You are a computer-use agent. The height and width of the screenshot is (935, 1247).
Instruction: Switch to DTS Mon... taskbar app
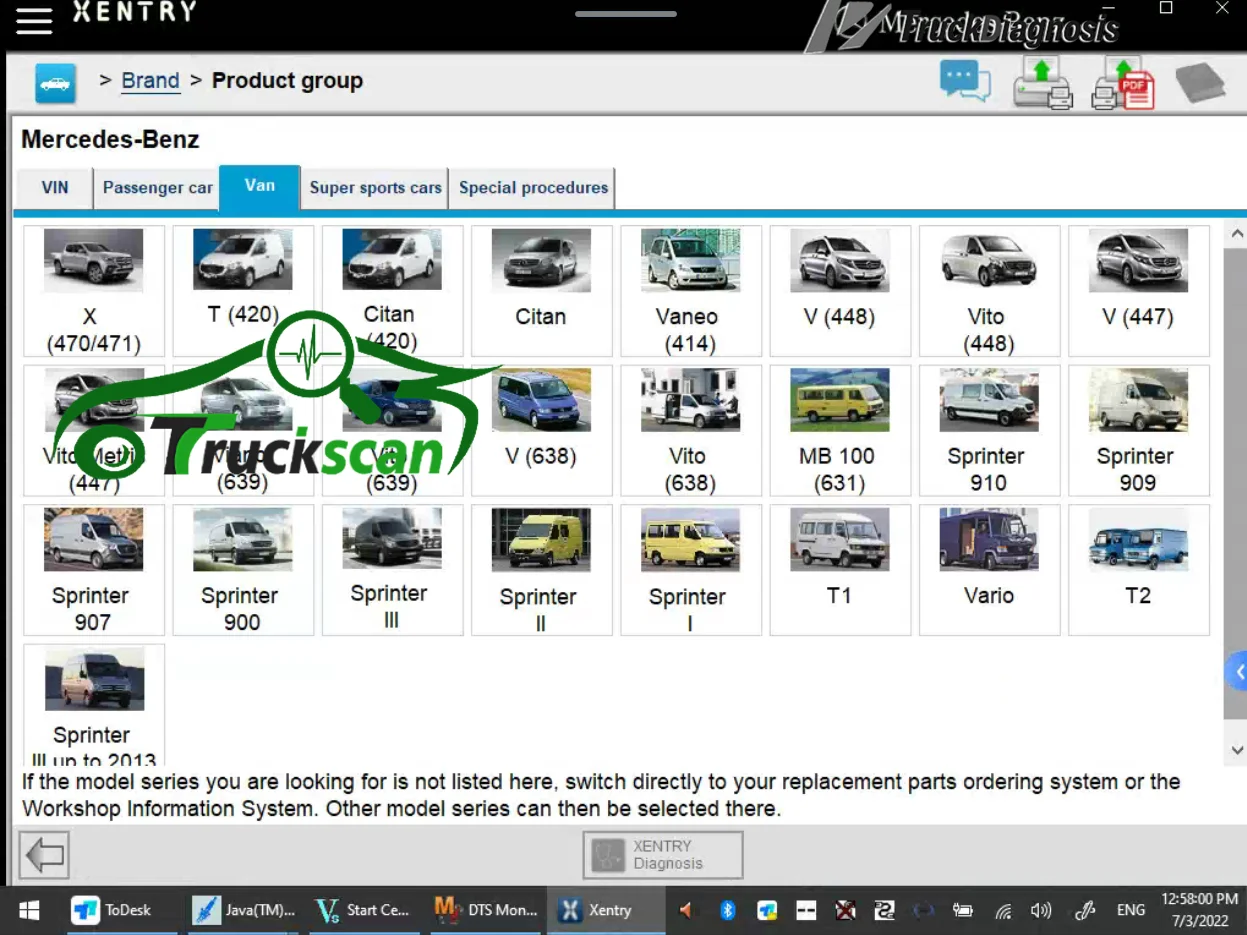click(x=487, y=910)
